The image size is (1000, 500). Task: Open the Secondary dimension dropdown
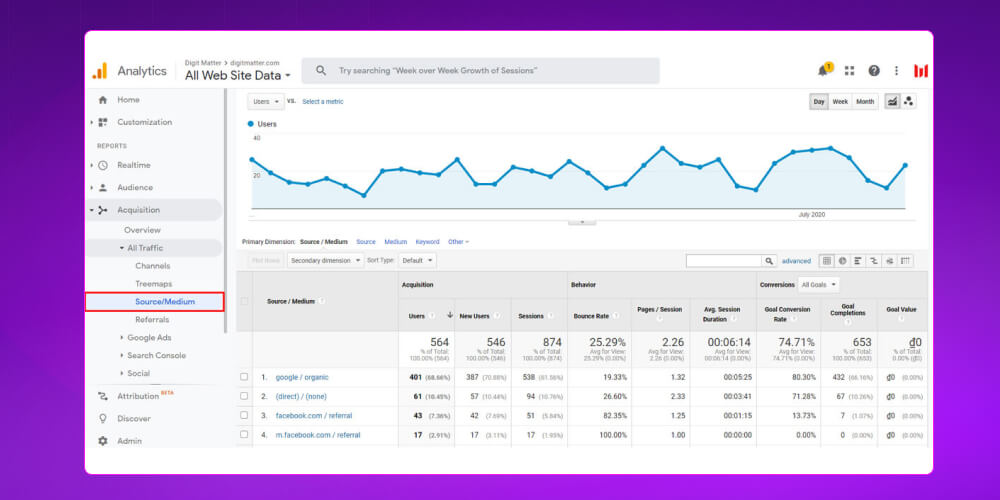pyautogui.click(x=325, y=260)
